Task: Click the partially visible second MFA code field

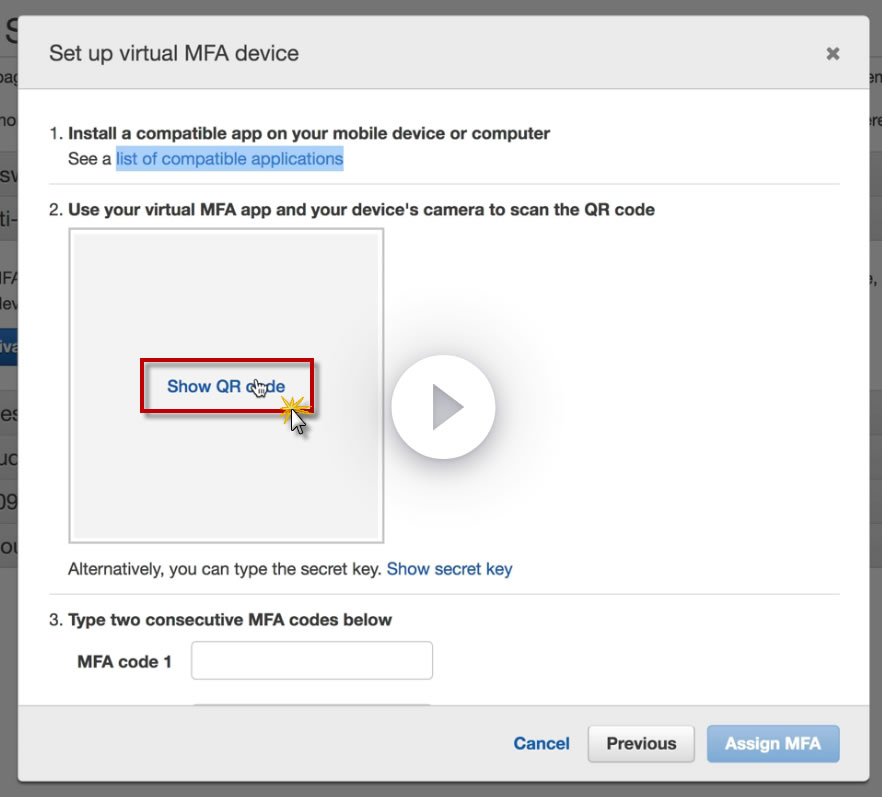Action: (x=312, y=705)
